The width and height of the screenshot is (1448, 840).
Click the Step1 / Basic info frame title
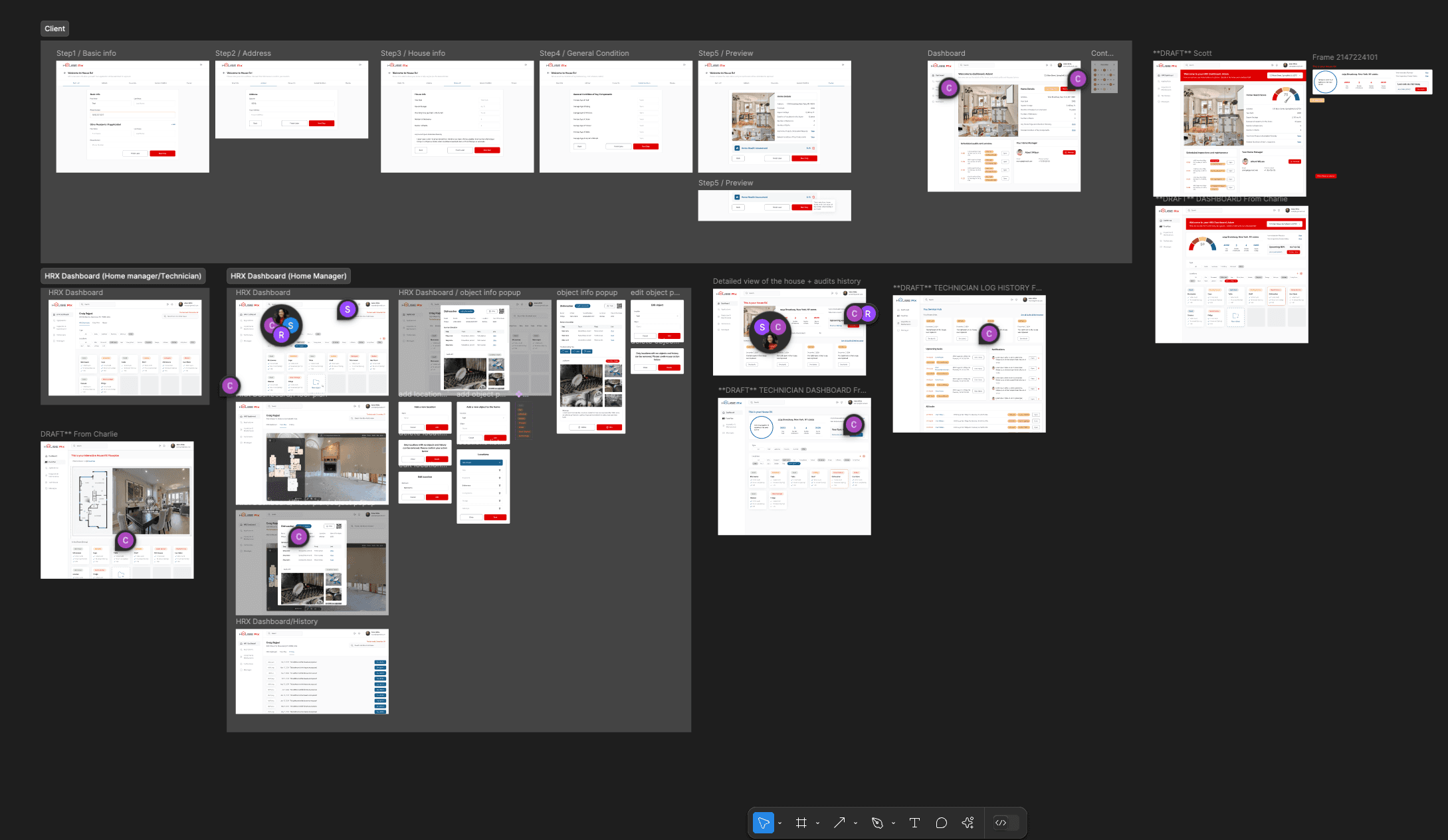point(86,52)
